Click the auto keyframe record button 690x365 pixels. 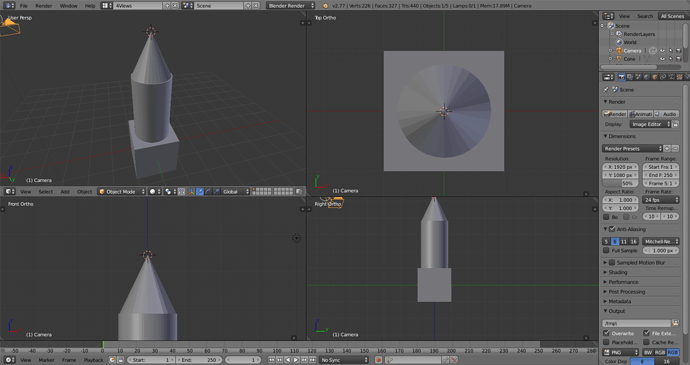[378, 360]
